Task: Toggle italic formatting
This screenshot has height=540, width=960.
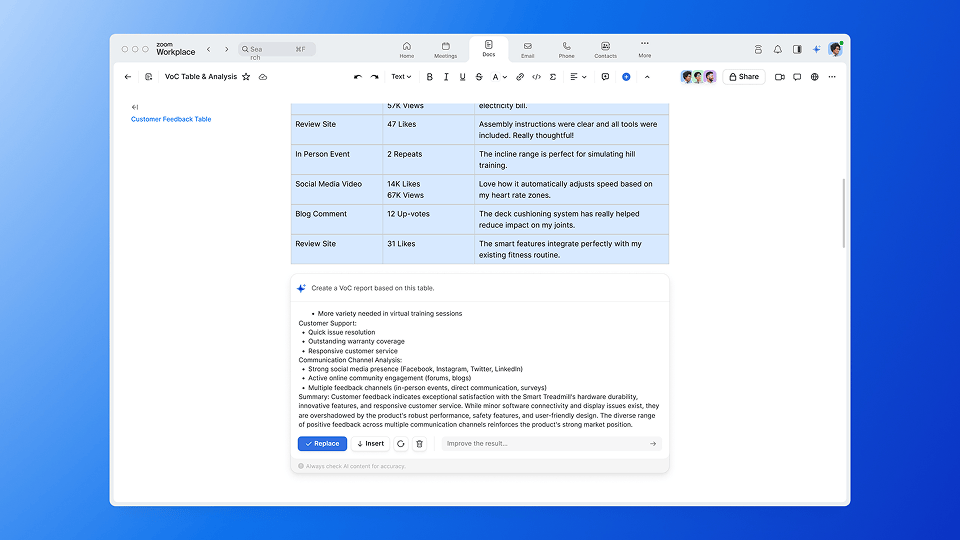Action: pos(446,77)
